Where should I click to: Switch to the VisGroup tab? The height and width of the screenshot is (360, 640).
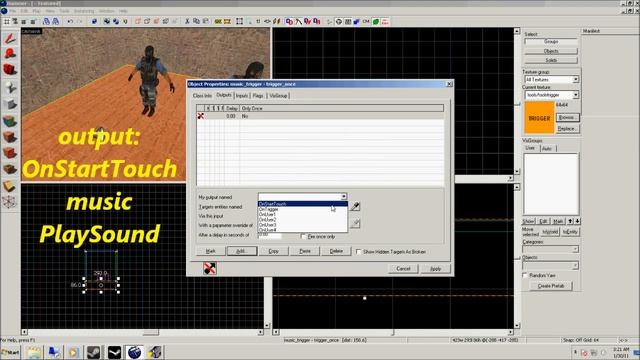[x=278, y=96]
